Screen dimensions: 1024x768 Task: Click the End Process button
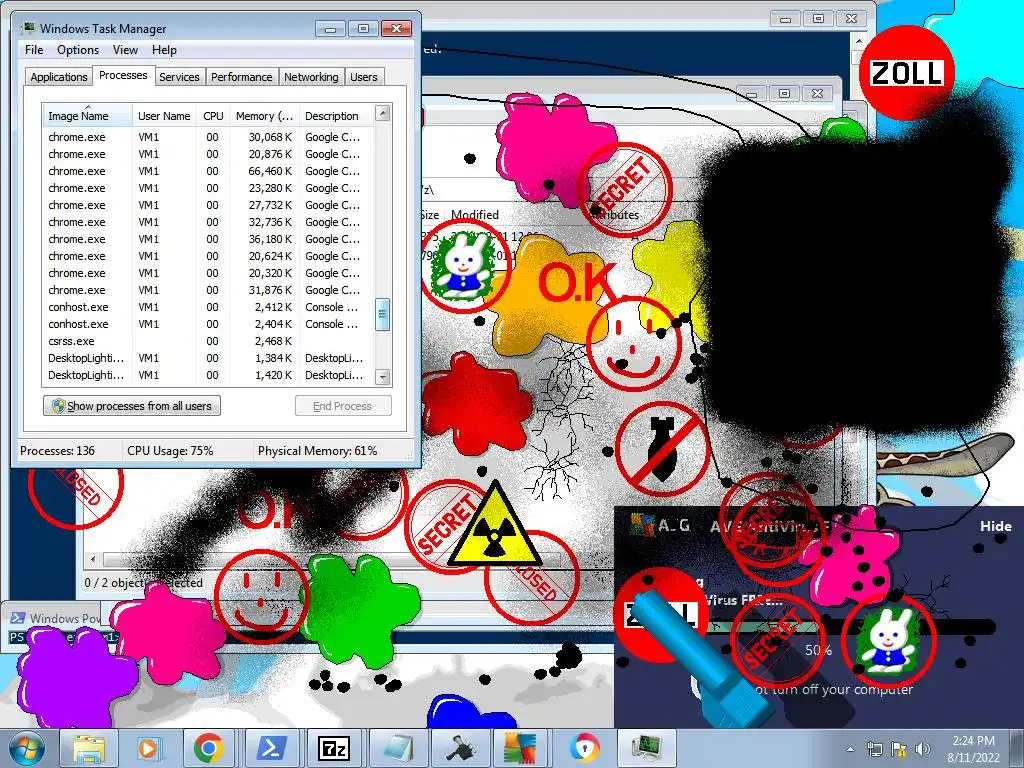pos(343,406)
